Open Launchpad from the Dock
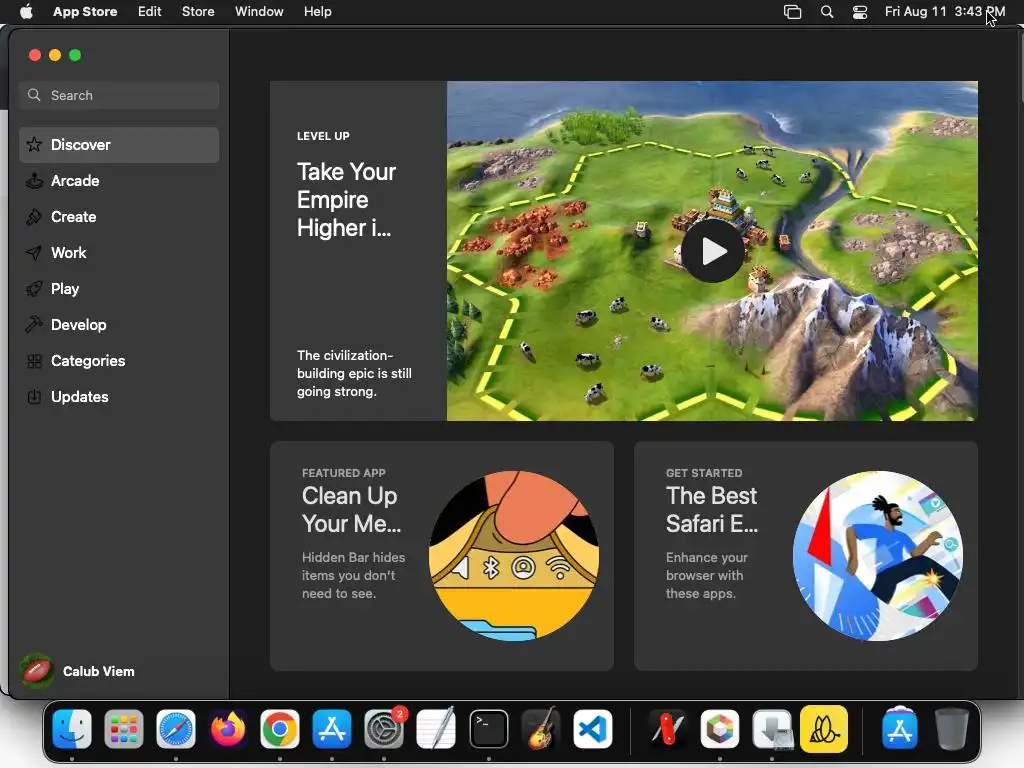The width and height of the screenshot is (1024, 768). pos(123,729)
